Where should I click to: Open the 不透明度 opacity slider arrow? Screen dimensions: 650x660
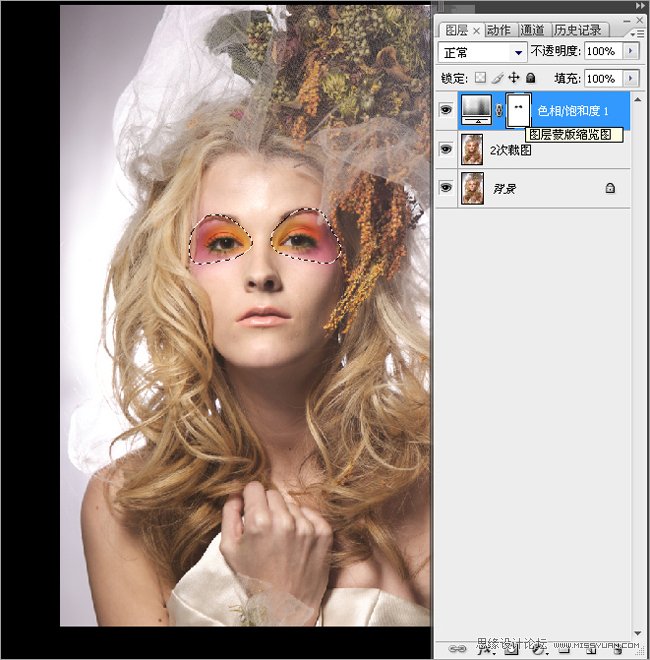coord(631,51)
